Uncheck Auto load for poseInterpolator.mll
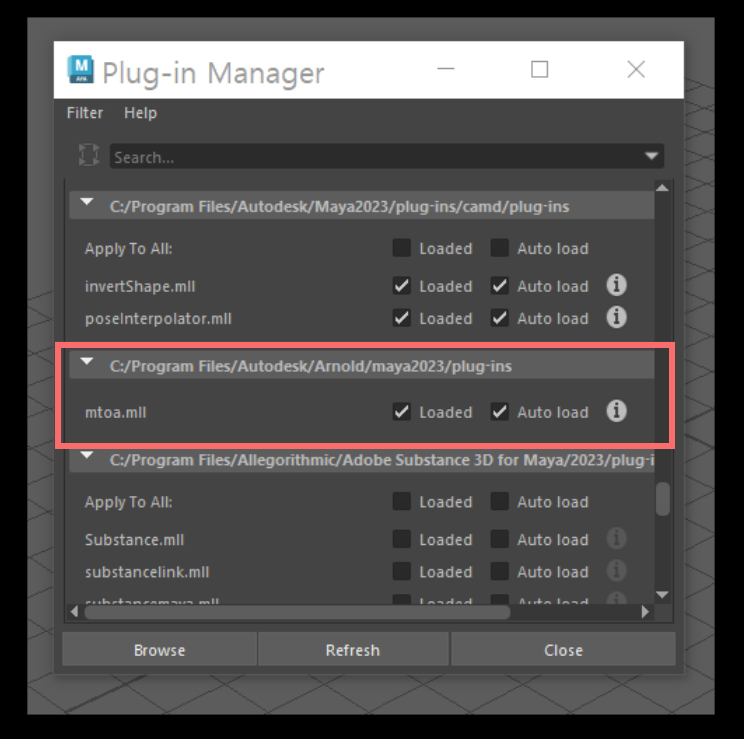The height and width of the screenshot is (739, 744). coord(500,318)
